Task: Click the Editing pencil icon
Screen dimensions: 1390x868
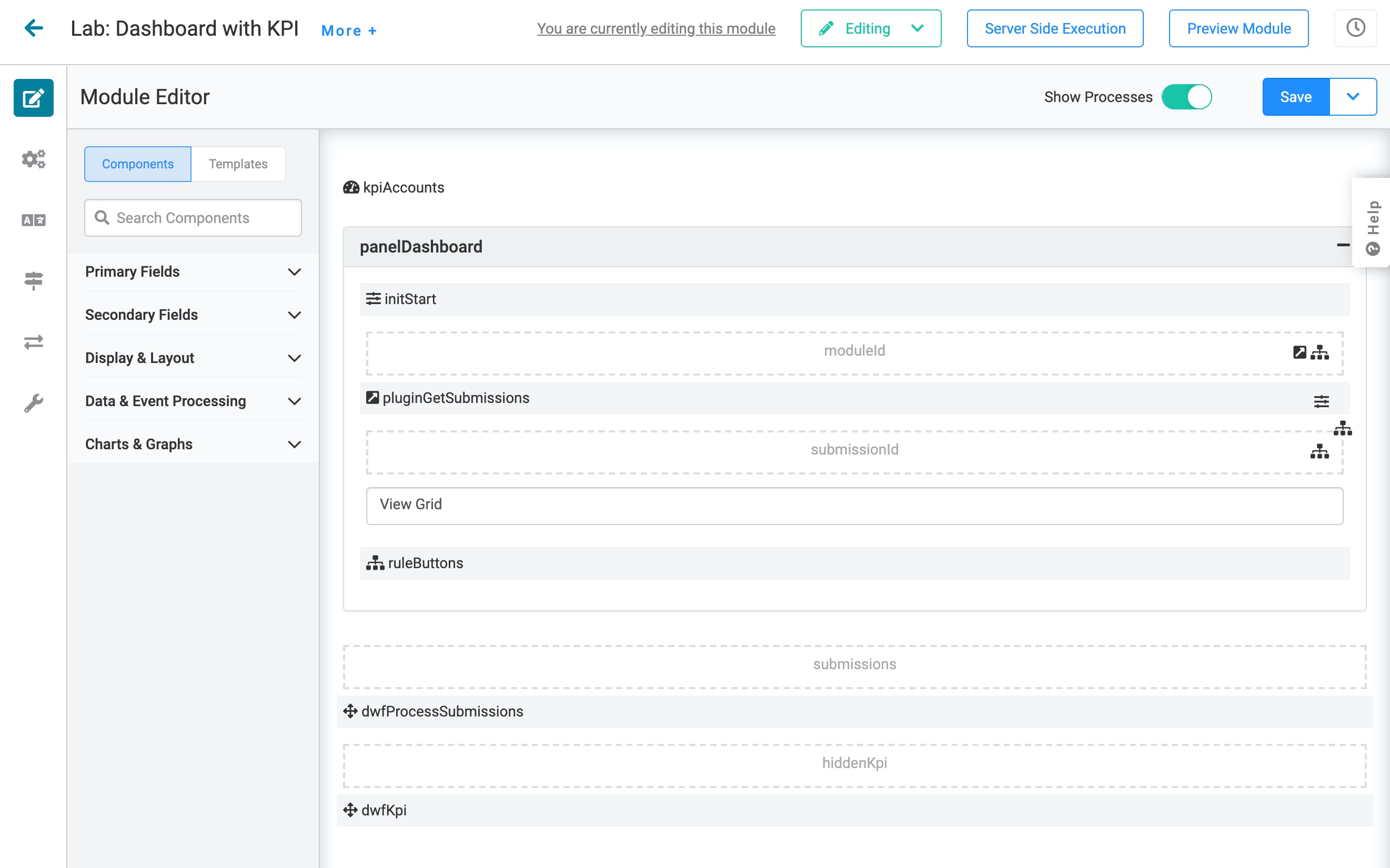Action: (825, 28)
